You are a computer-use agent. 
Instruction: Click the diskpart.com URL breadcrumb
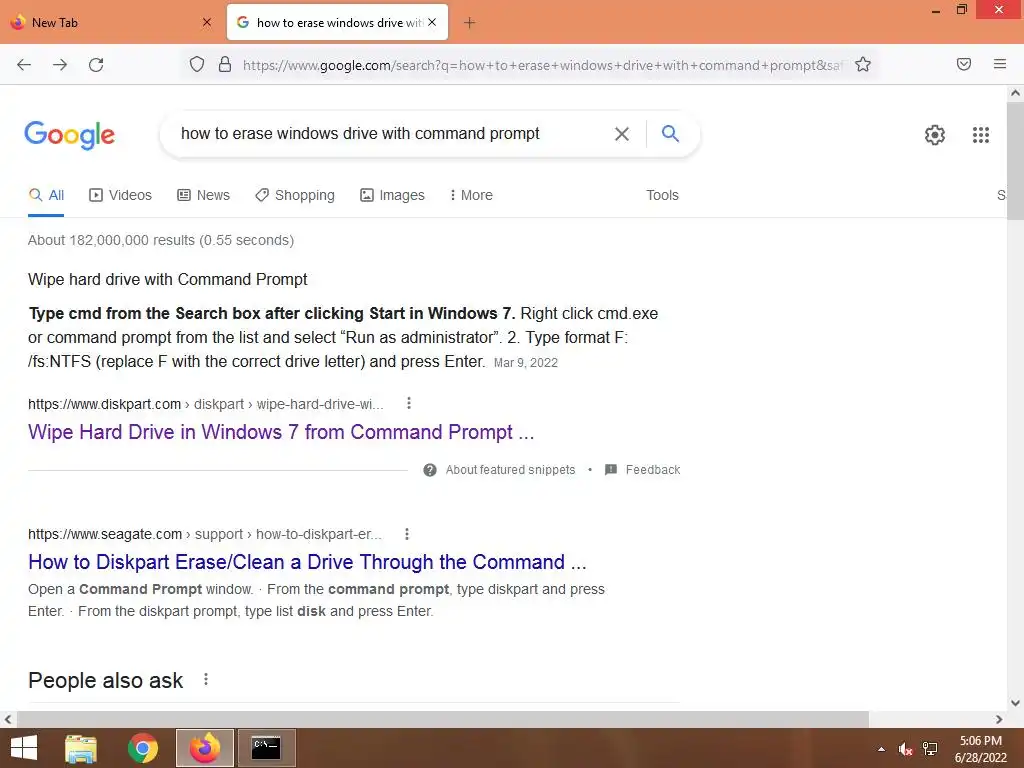coord(206,404)
